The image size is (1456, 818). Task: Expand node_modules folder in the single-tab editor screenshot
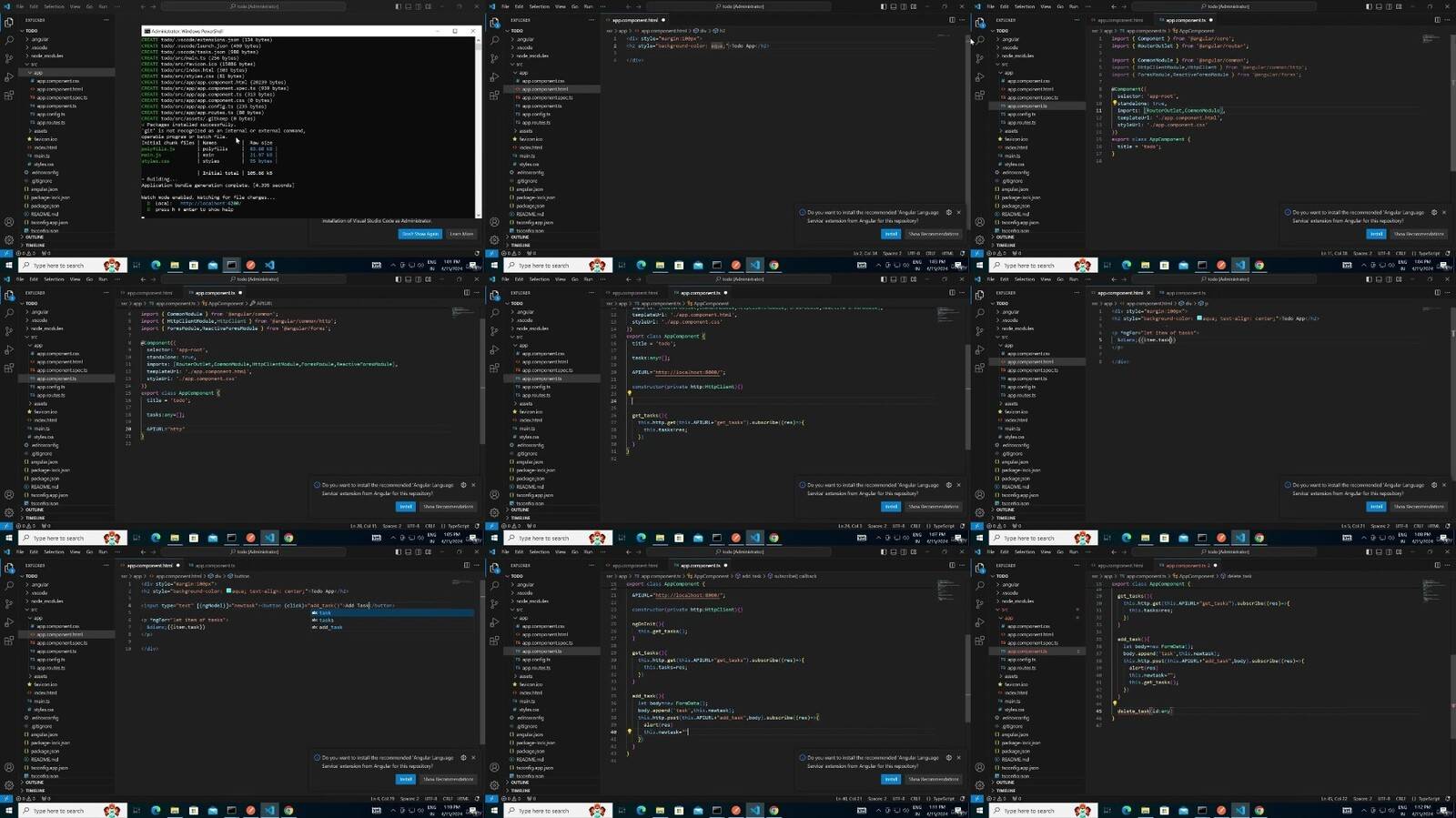tap(532, 56)
